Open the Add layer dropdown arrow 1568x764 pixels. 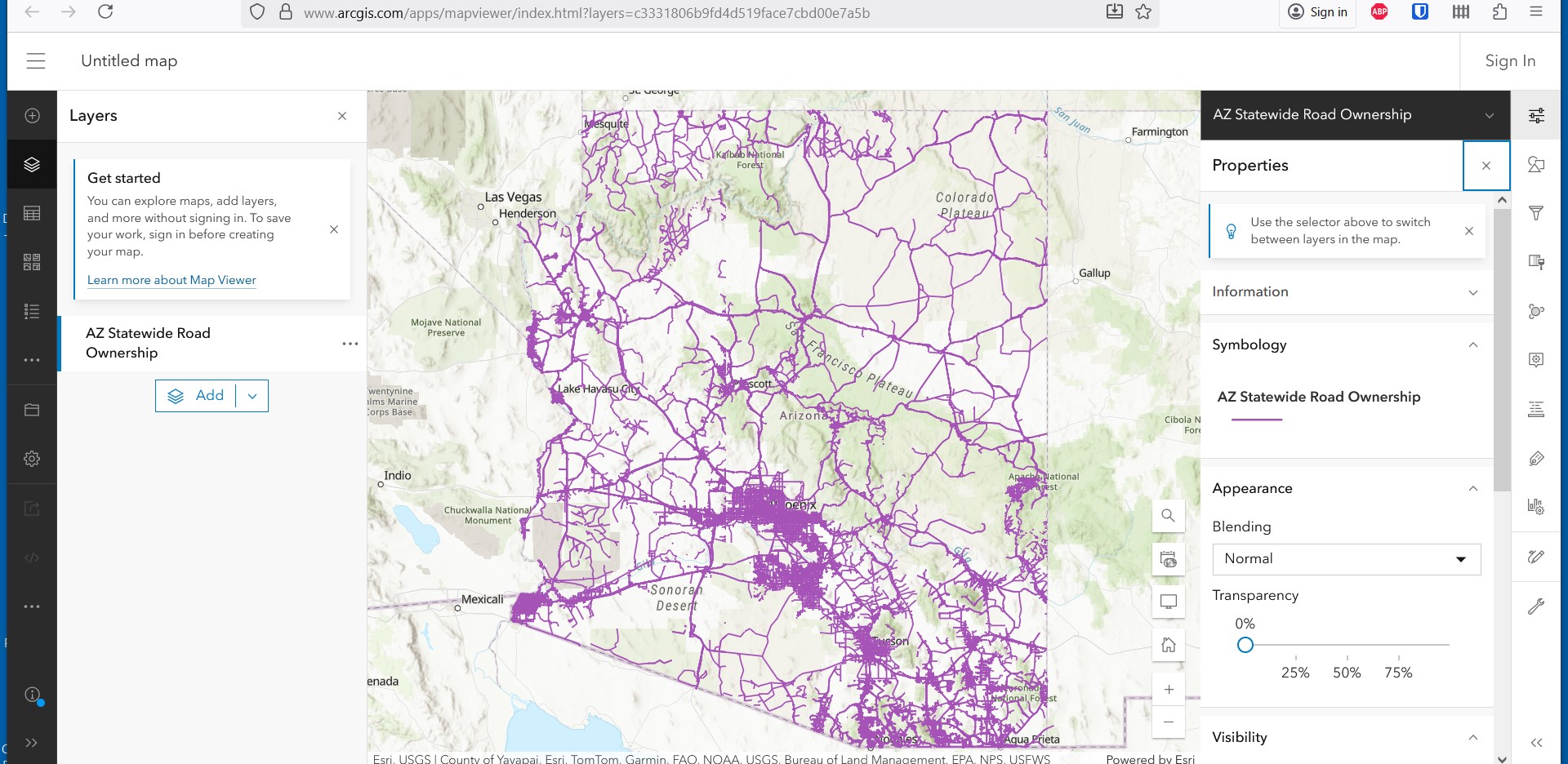252,396
